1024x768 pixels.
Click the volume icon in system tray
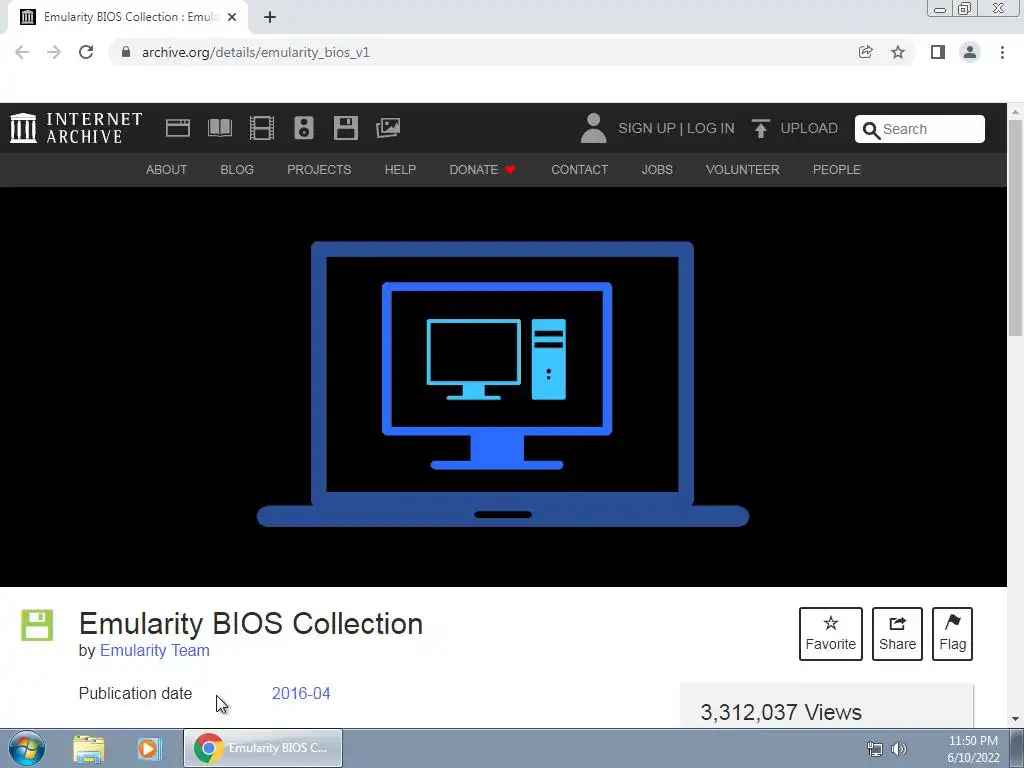coord(899,749)
